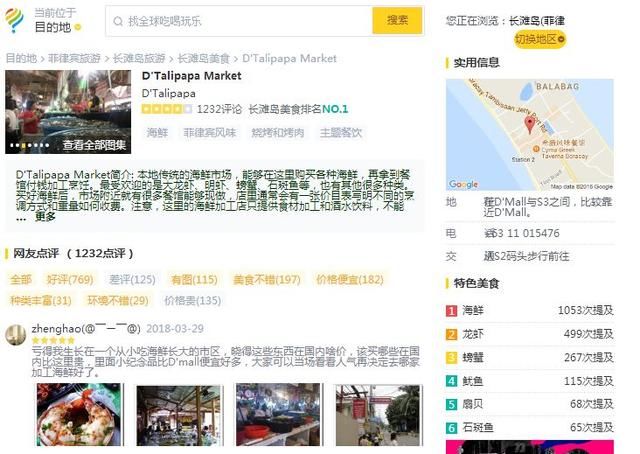Click the number 5 badge beside 扇贝
The image size is (640, 454).
451,405
